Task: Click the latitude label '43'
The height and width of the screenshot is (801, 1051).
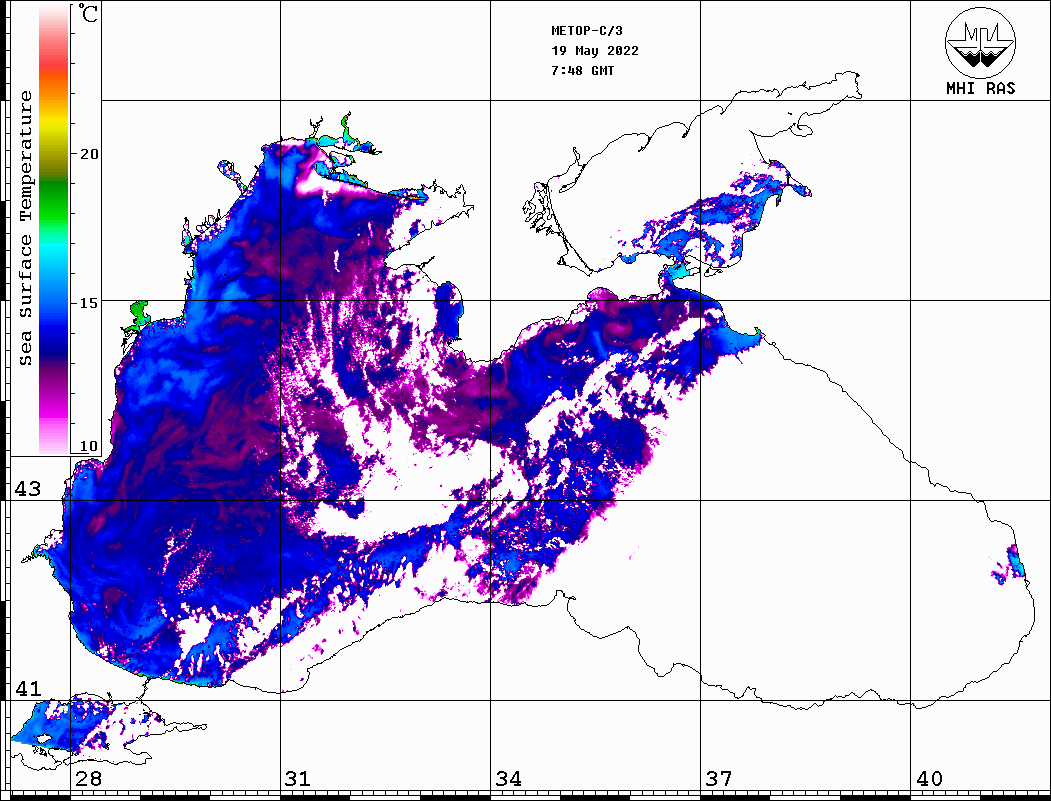Action: click(x=27, y=489)
